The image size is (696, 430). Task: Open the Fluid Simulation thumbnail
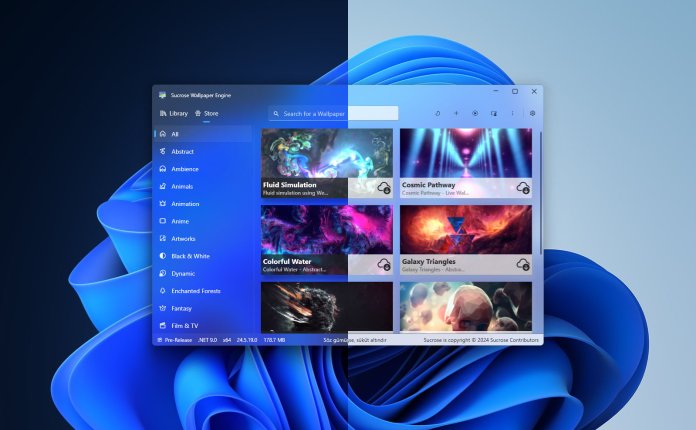(x=327, y=154)
